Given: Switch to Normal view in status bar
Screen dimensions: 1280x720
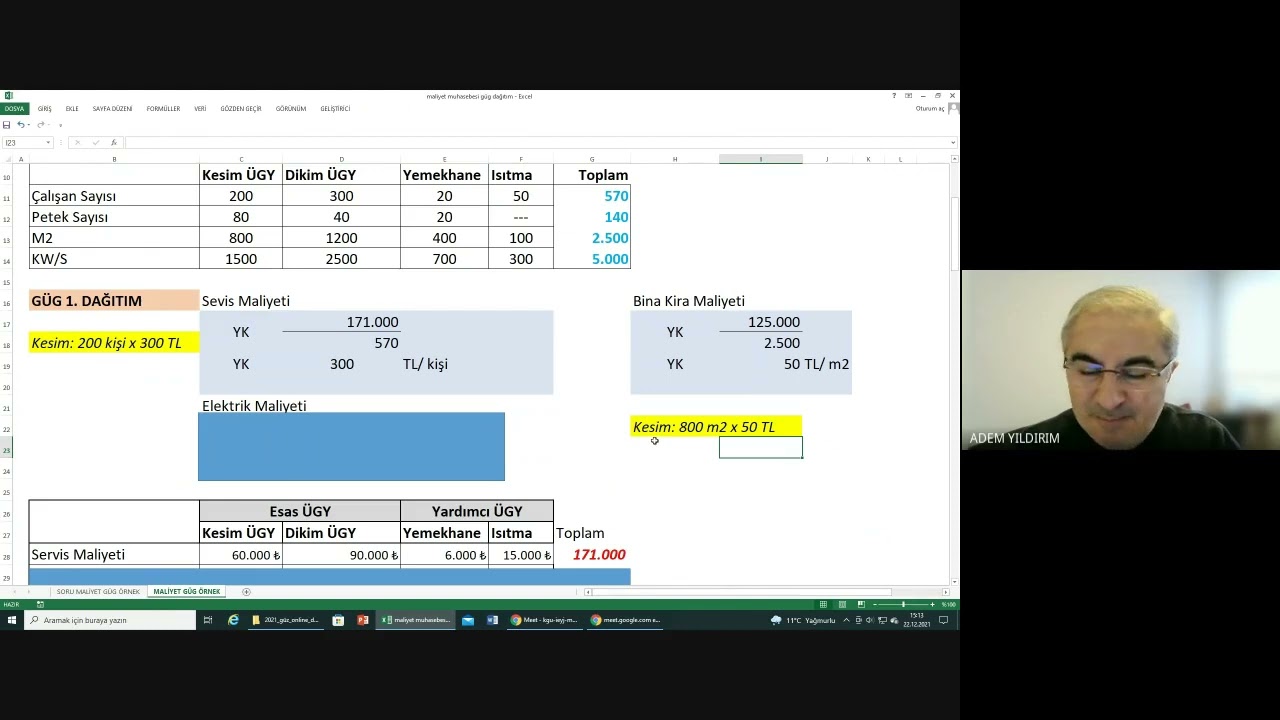Looking at the screenshot, I should (823, 604).
